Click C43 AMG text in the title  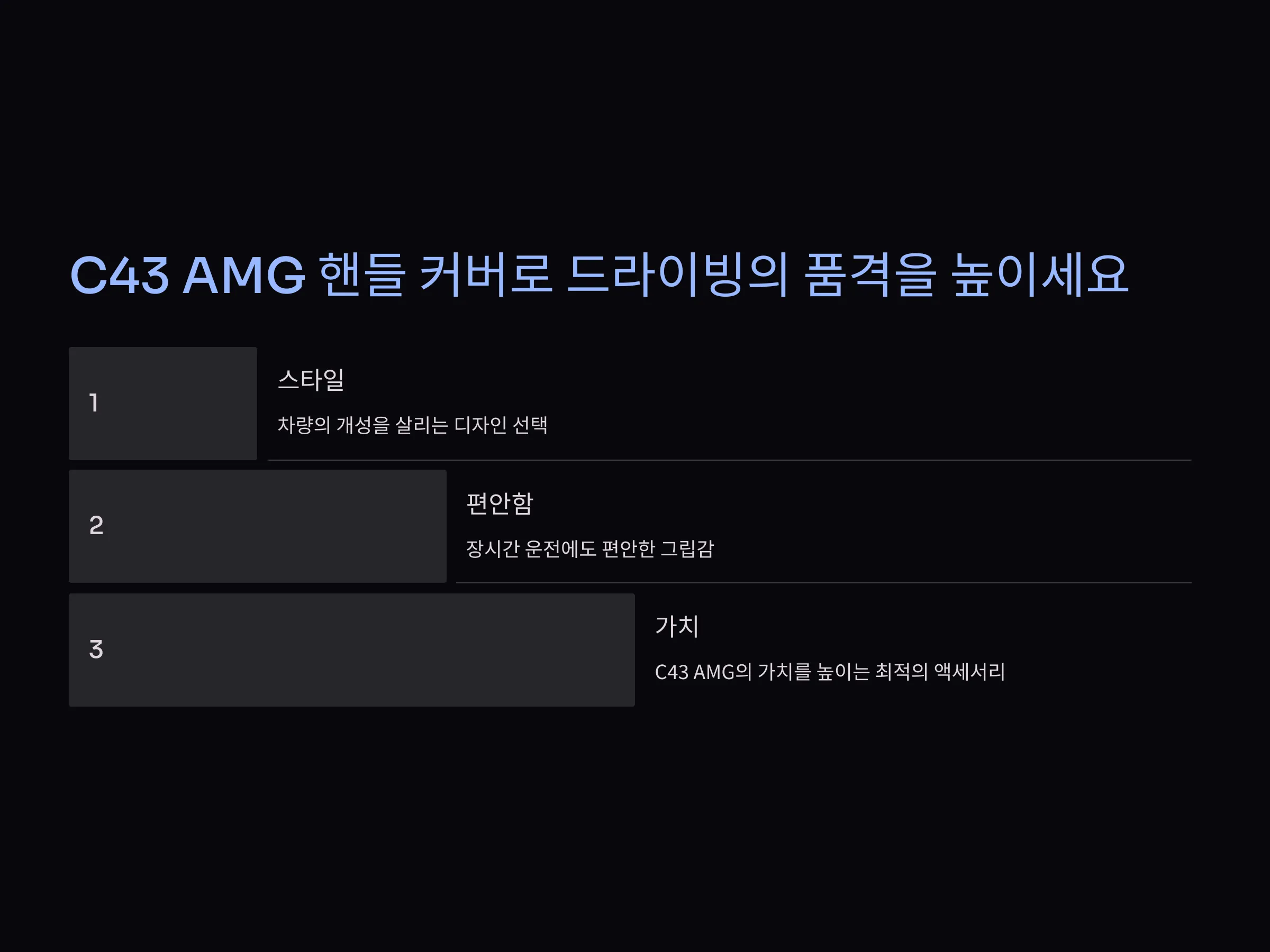pyautogui.click(x=188, y=276)
